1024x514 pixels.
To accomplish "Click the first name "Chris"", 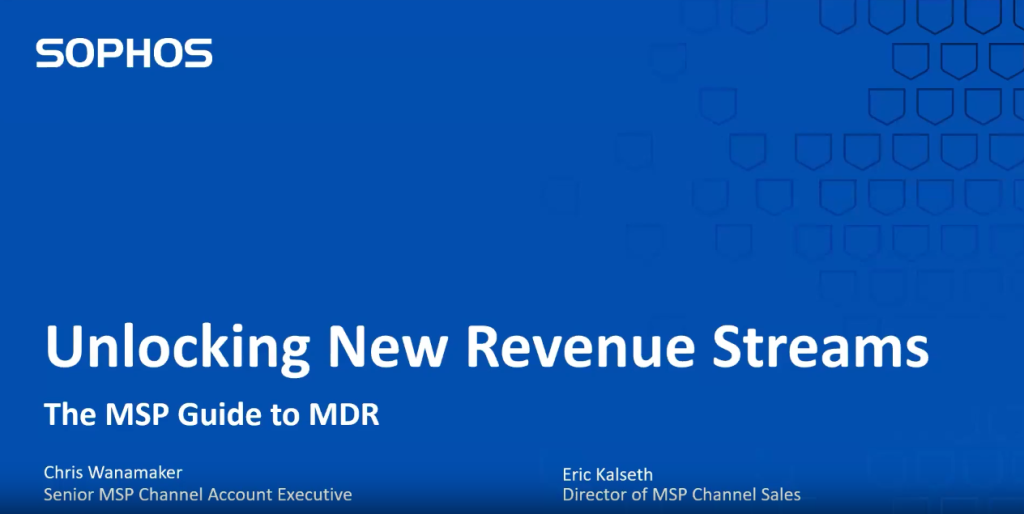I will pyautogui.click(x=63, y=471).
